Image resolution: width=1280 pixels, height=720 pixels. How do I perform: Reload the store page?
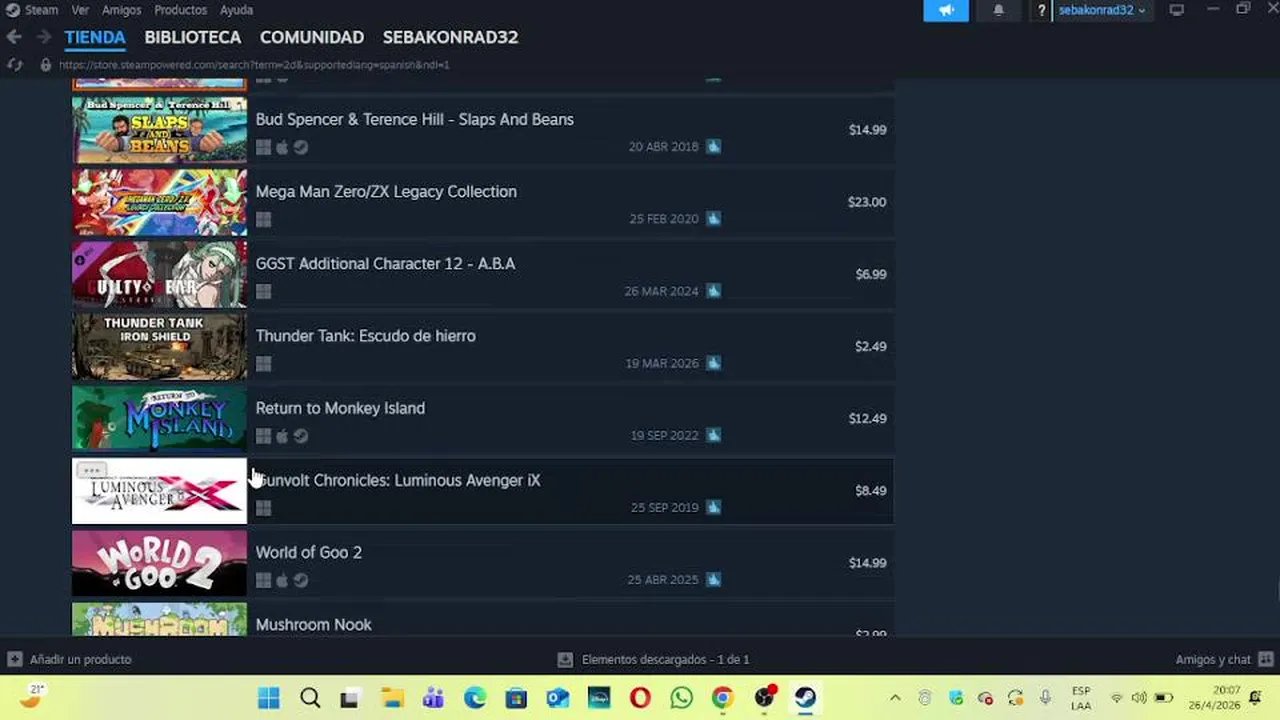click(14, 64)
